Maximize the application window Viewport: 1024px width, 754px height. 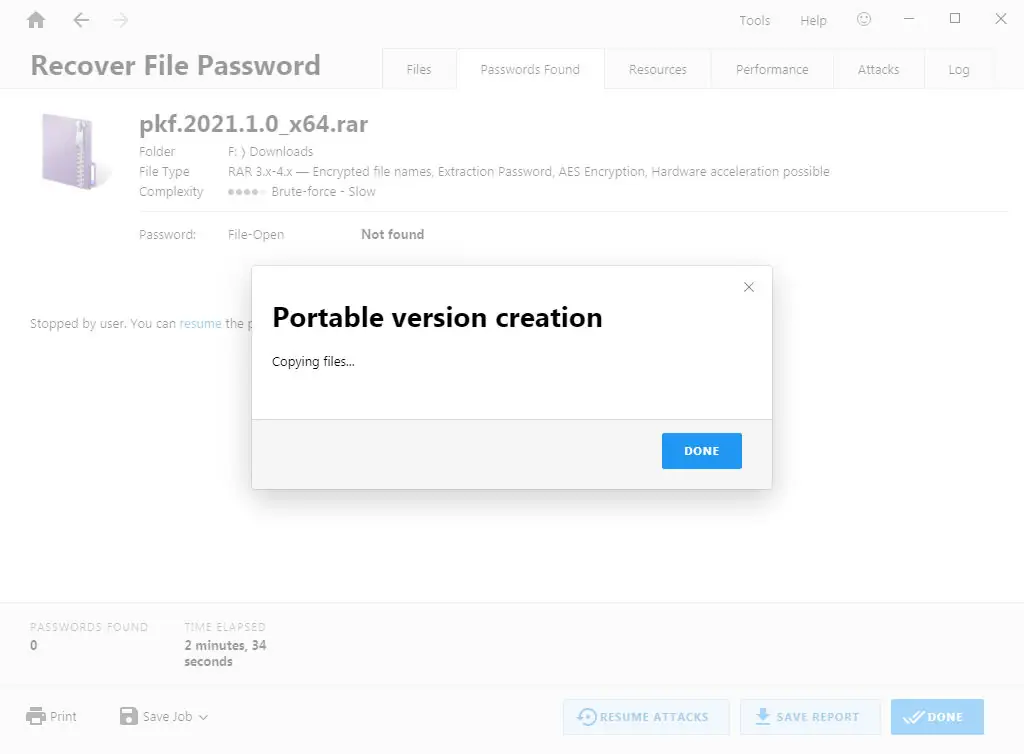(955, 19)
